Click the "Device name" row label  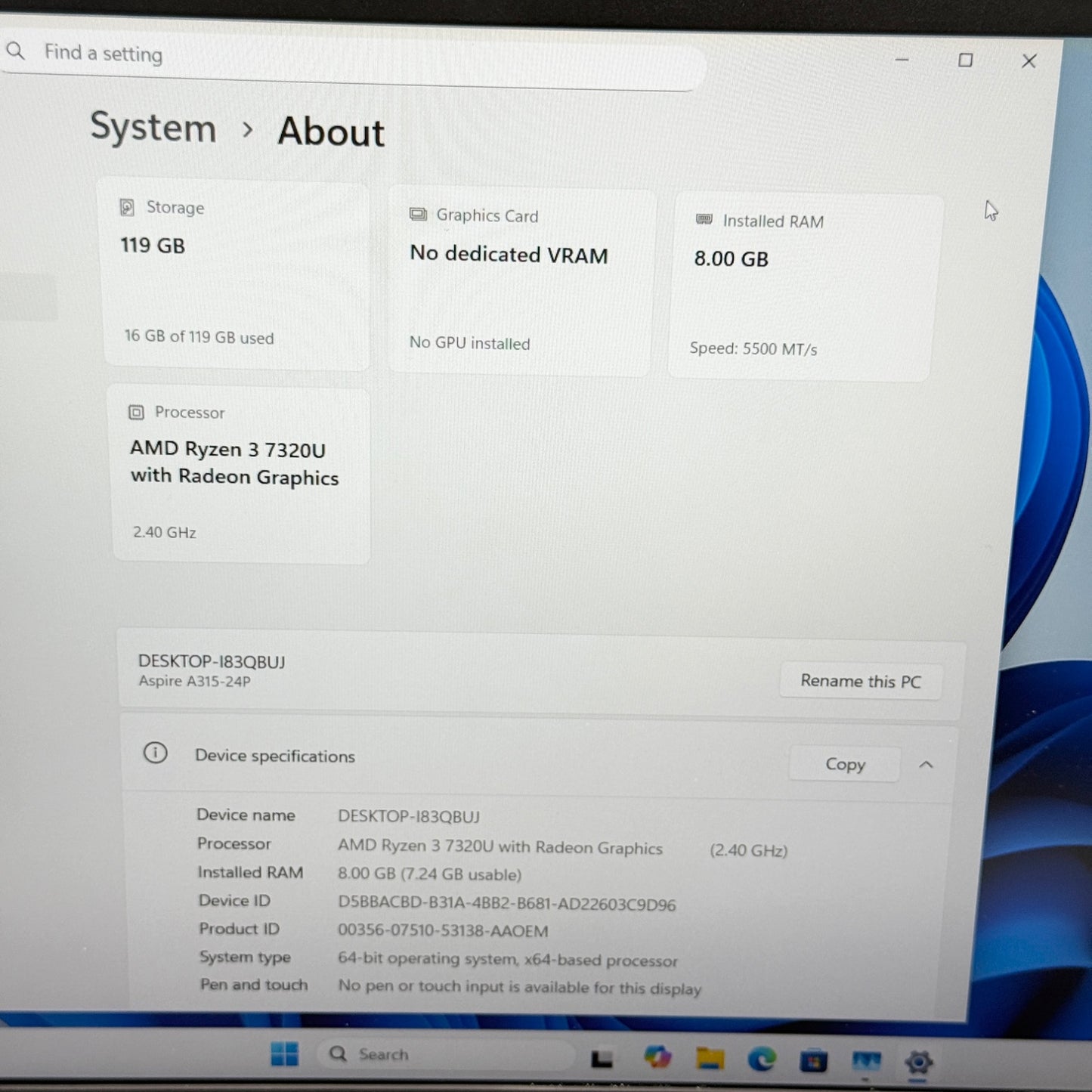coord(246,815)
